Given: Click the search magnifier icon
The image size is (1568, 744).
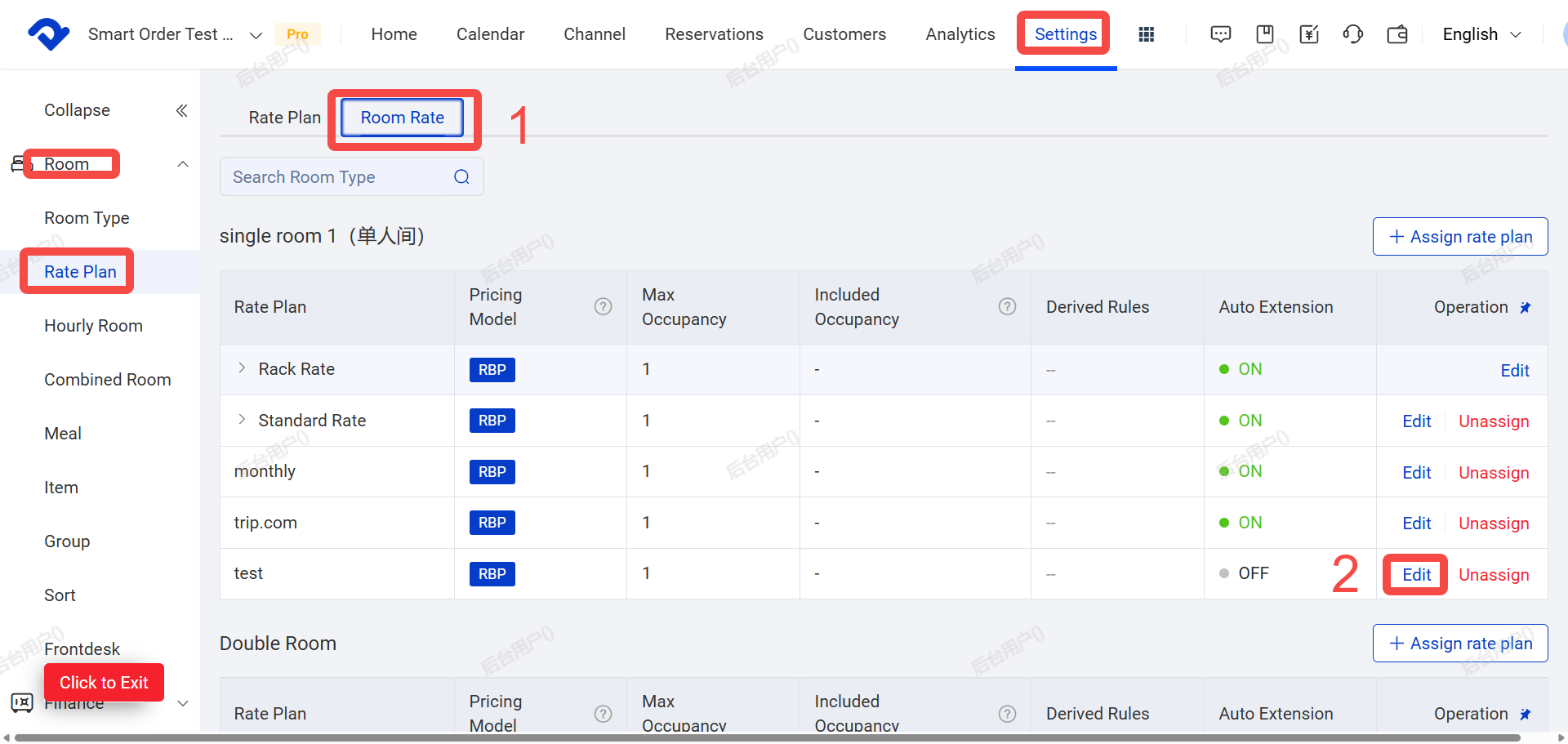Looking at the screenshot, I should pos(461,177).
